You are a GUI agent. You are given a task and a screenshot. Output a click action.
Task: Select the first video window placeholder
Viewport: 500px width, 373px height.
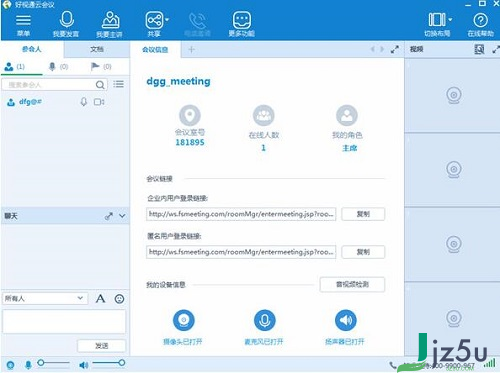452,96
